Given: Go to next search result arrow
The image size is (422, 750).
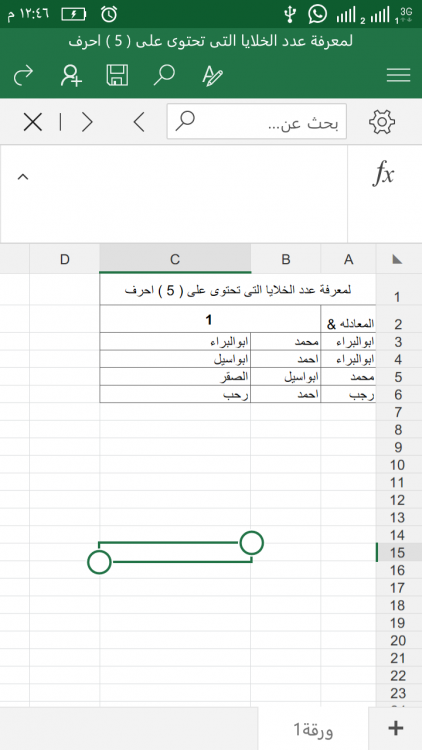Looking at the screenshot, I should tap(87, 122).
